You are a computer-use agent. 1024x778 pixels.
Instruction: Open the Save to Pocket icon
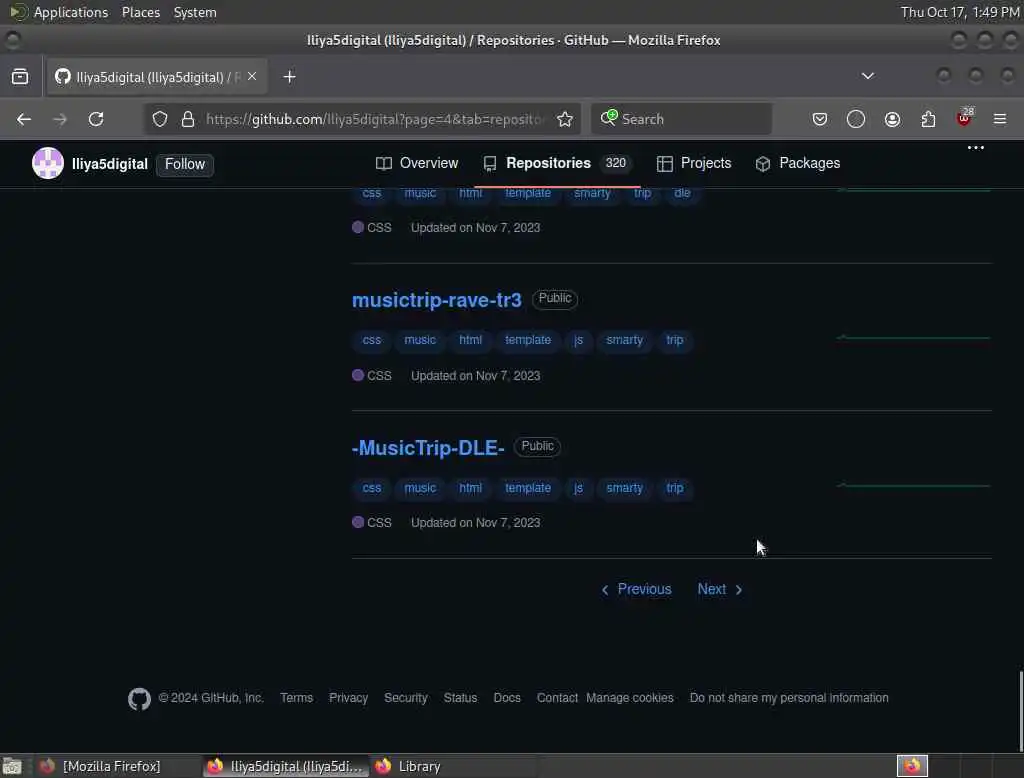click(820, 119)
